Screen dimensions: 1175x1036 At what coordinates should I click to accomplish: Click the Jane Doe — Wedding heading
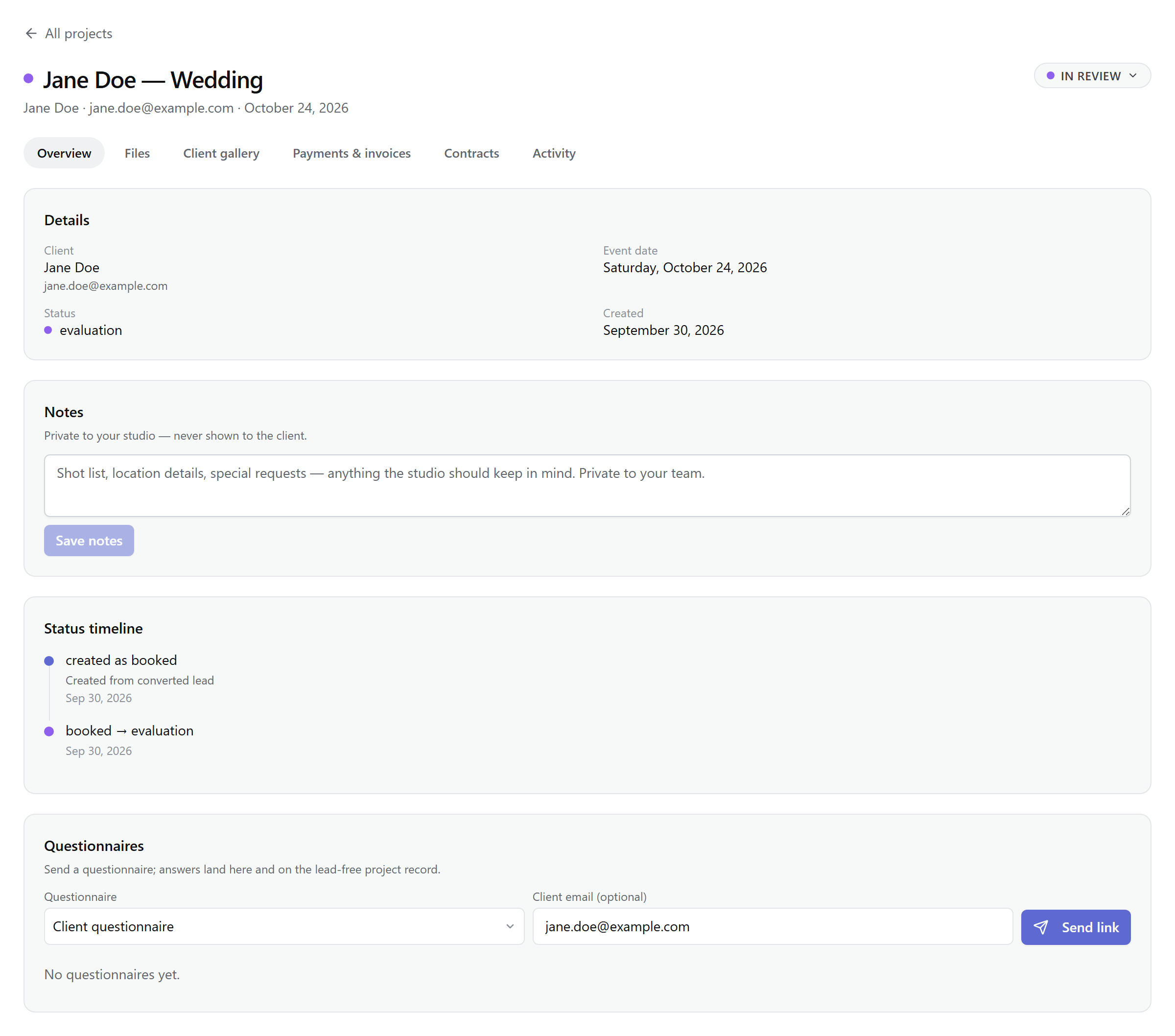[x=153, y=79]
